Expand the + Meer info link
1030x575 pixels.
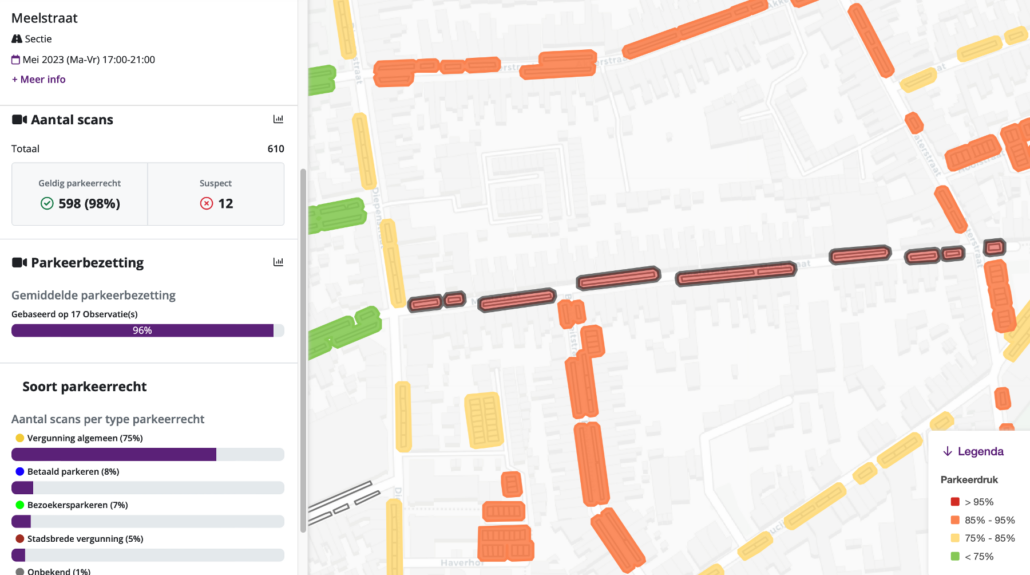pos(38,79)
